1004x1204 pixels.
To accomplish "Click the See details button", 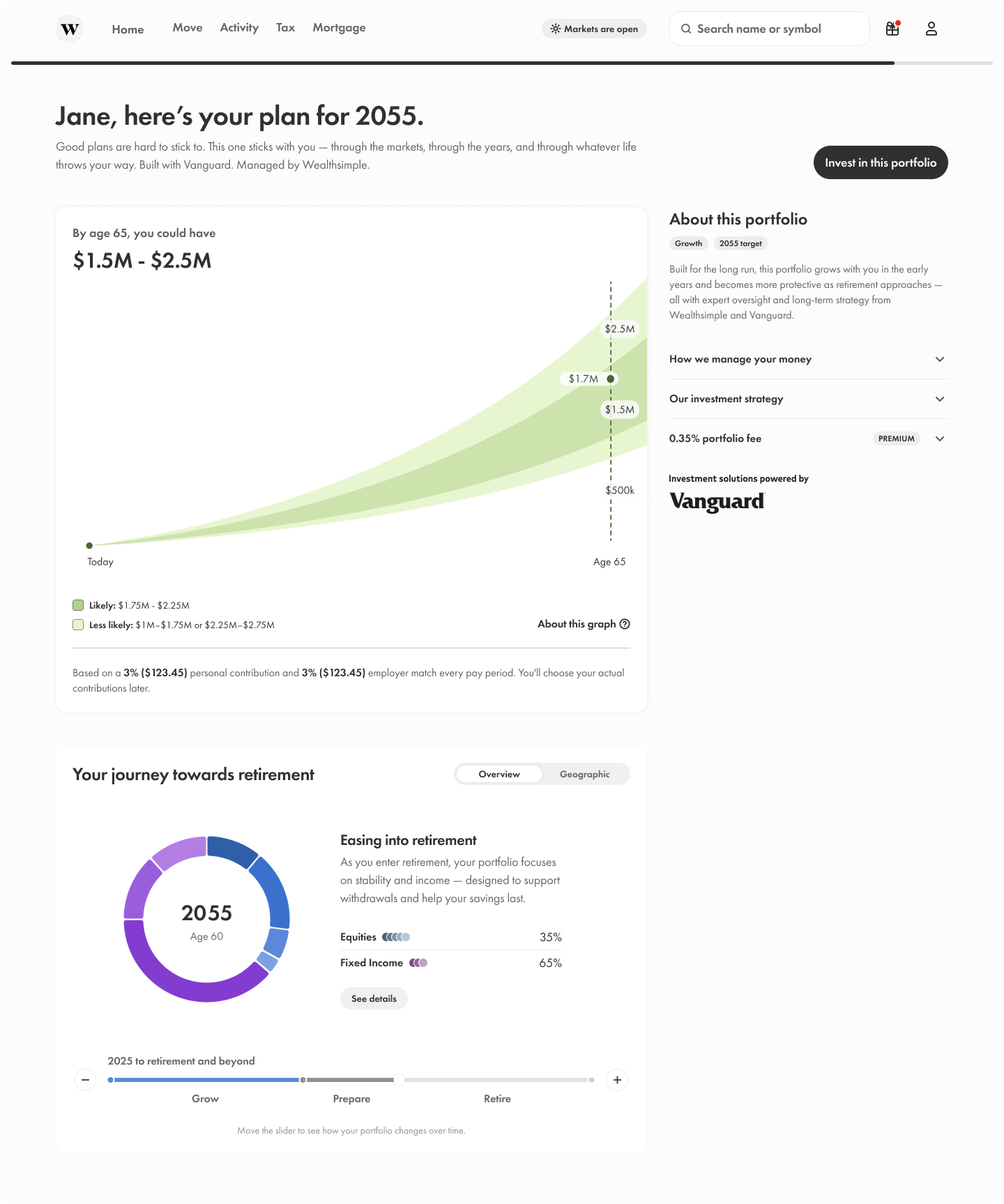I will (x=374, y=998).
